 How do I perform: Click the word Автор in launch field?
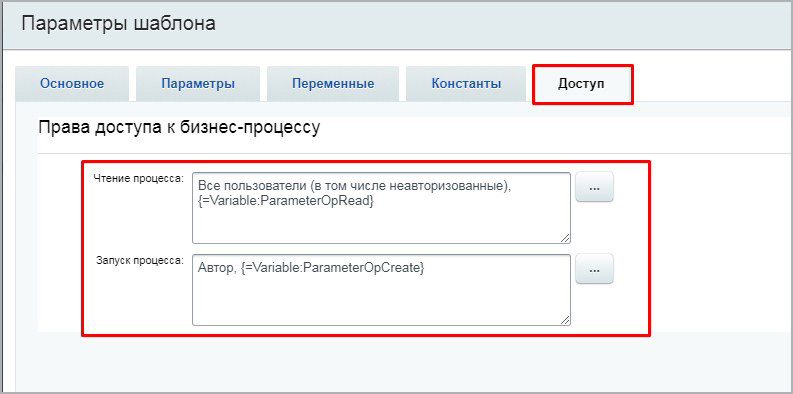[x=216, y=270]
